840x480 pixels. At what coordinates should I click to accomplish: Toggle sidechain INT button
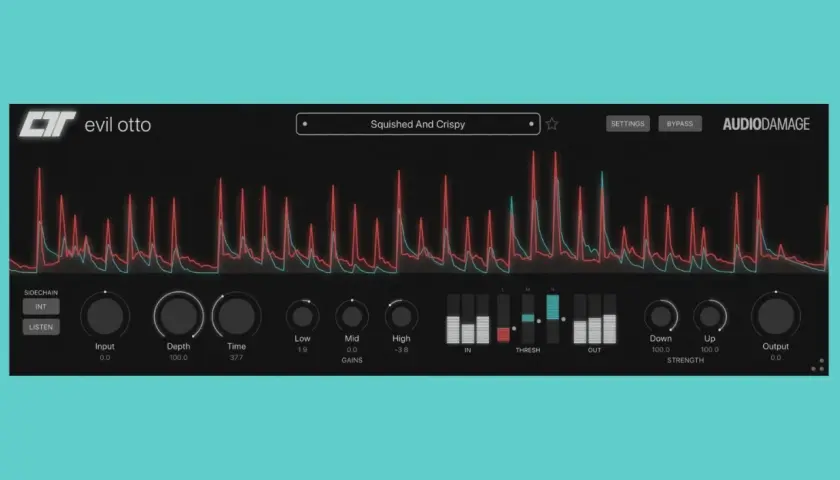click(x=41, y=307)
